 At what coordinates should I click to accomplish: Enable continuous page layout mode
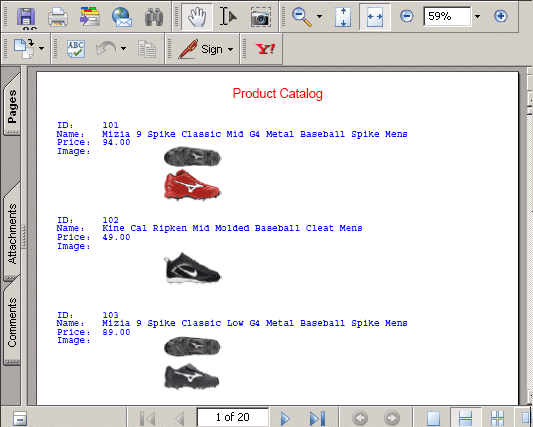pos(465,417)
